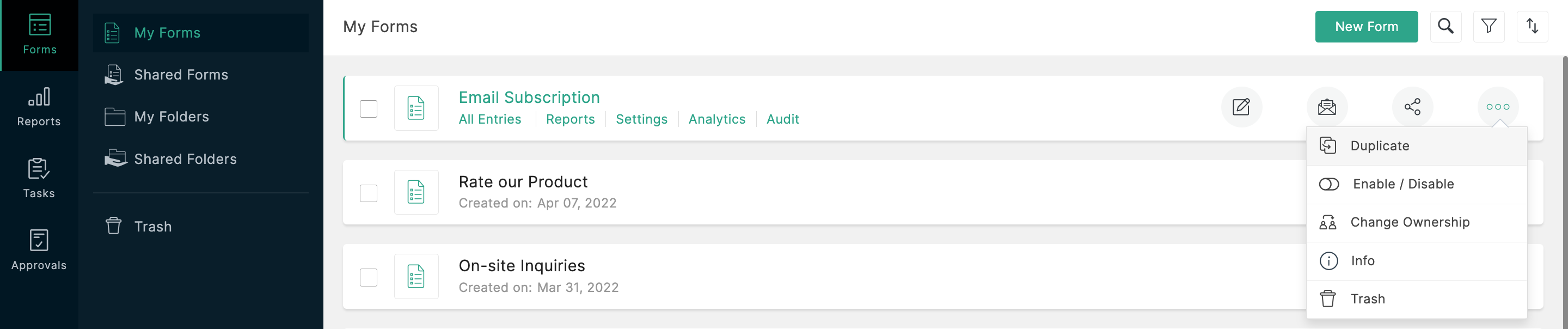
Task: Choose Enable / Disable from the menu
Action: 1402,184
